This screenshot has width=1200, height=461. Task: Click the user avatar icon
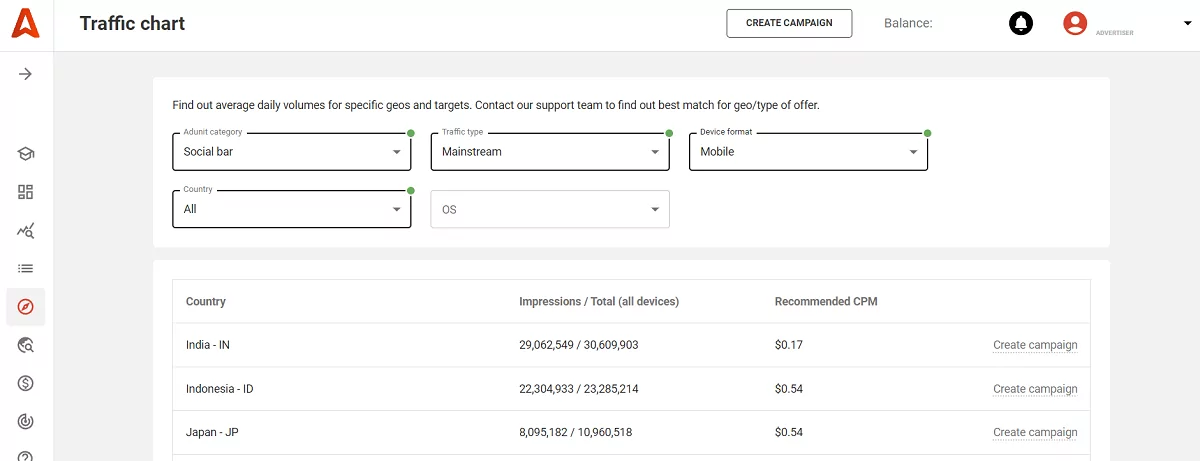coord(1075,23)
